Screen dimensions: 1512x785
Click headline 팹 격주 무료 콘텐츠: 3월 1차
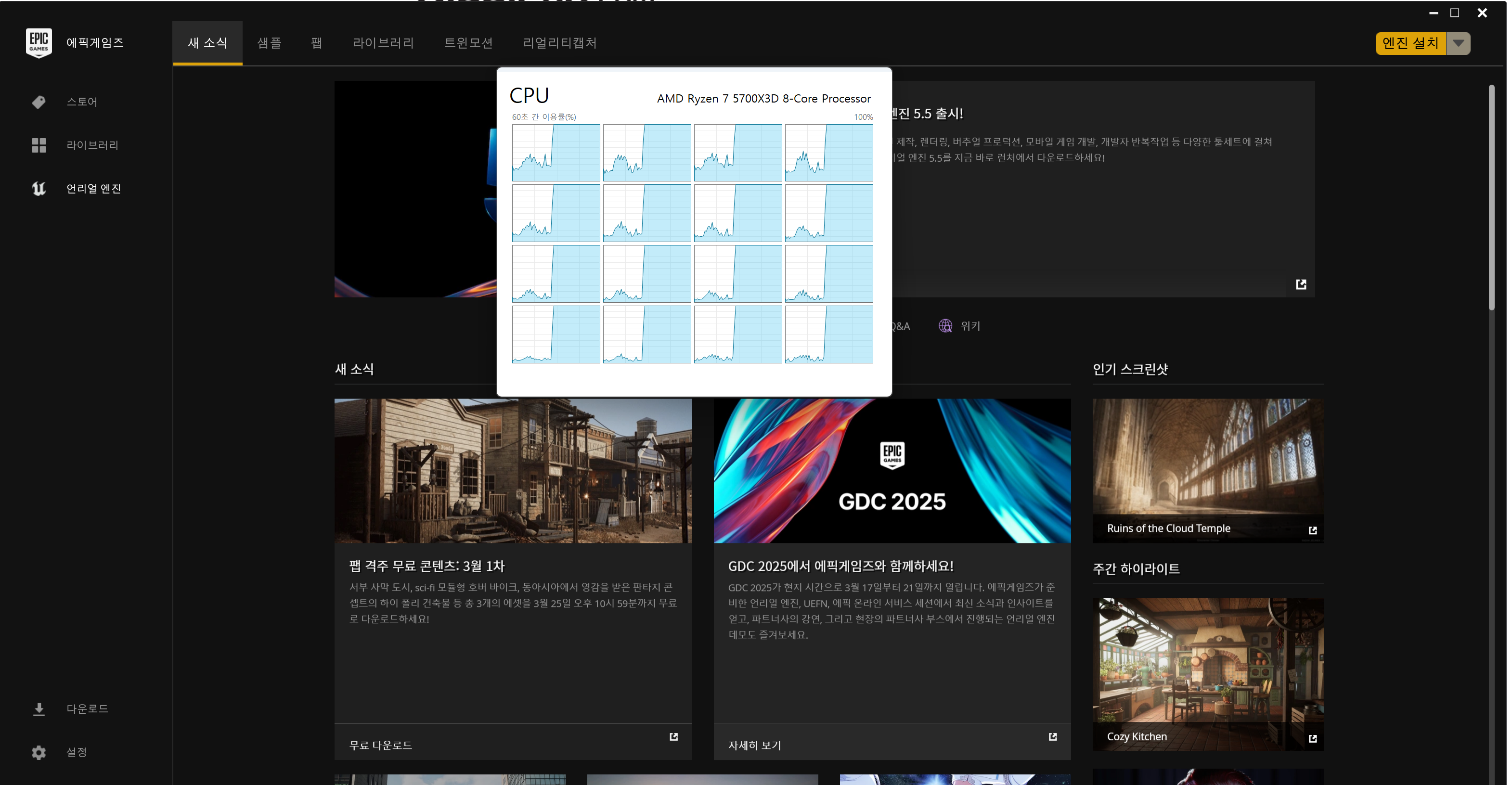[x=426, y=566]
